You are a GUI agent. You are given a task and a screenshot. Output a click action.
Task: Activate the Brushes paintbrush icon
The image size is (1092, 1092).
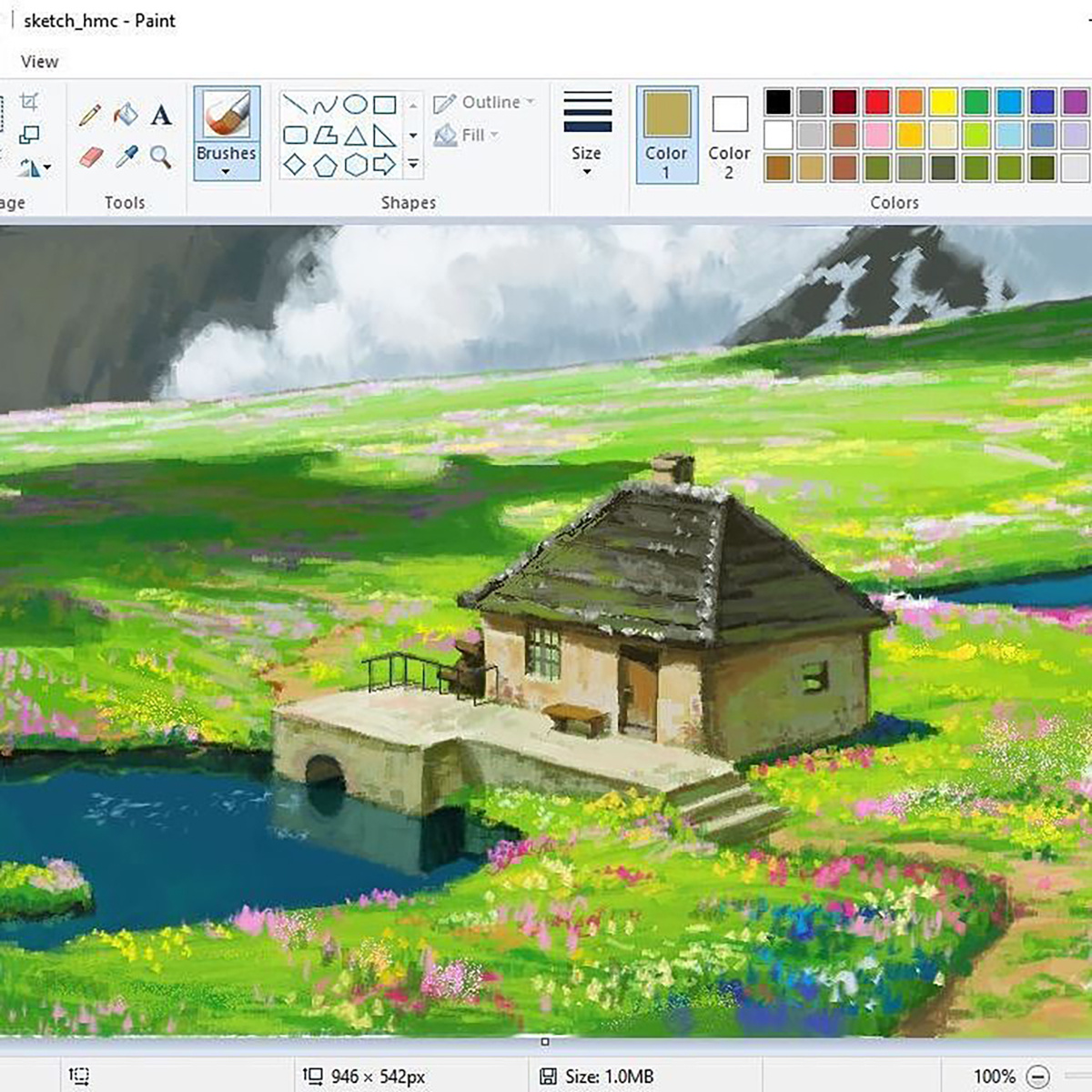226,116
